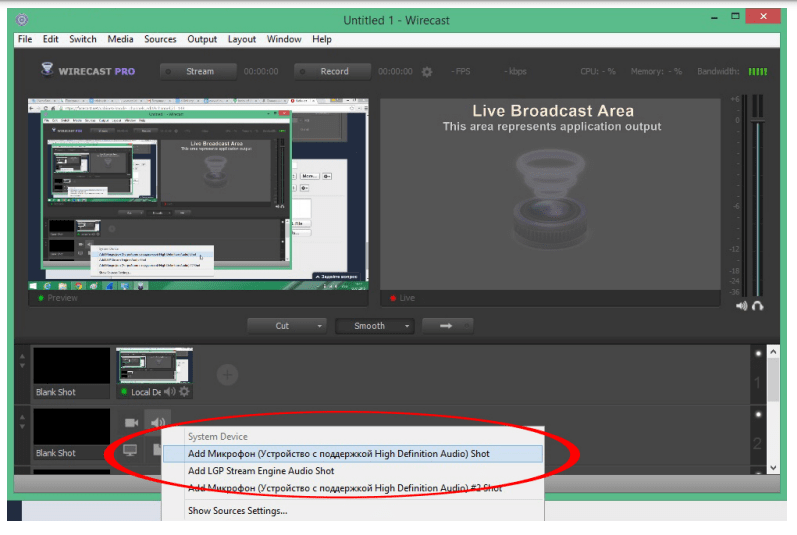797x535 pixels.
Task: Click the layer 2 number label
Action: 757,444
